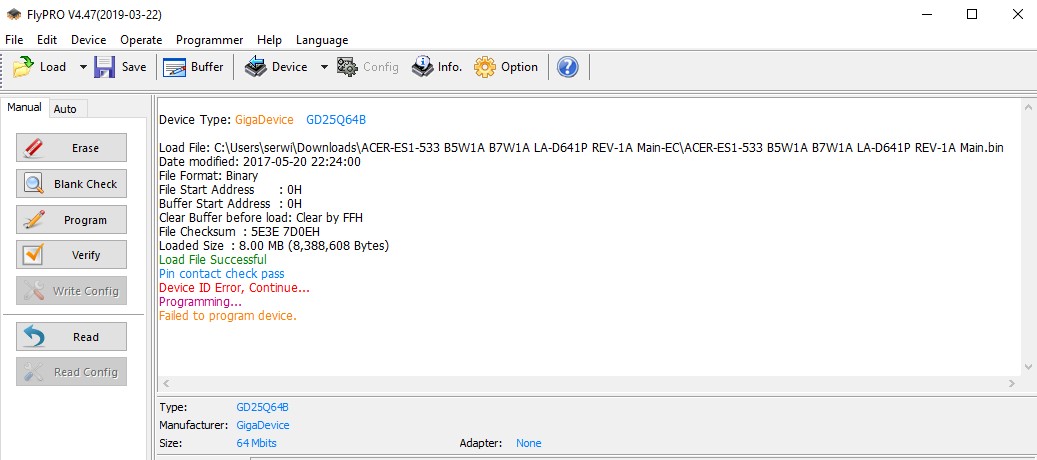Click the Save floppy disk icon
This screenshot has height=460, width=1037.
click(104, 67)
